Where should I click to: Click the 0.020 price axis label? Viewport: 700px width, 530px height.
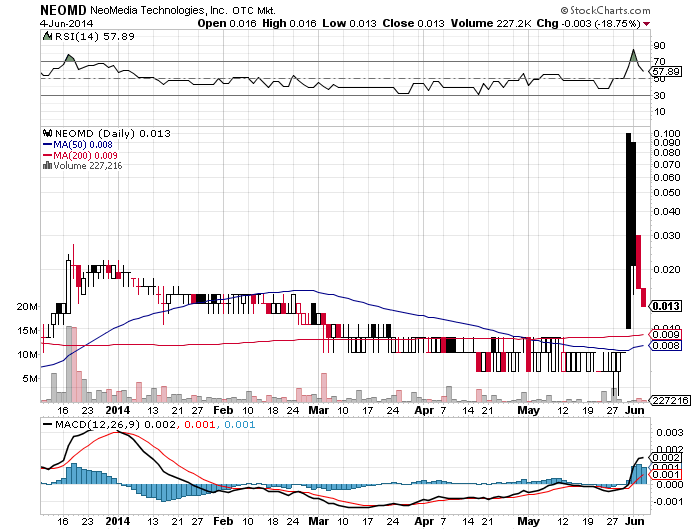tap(667, 270)
